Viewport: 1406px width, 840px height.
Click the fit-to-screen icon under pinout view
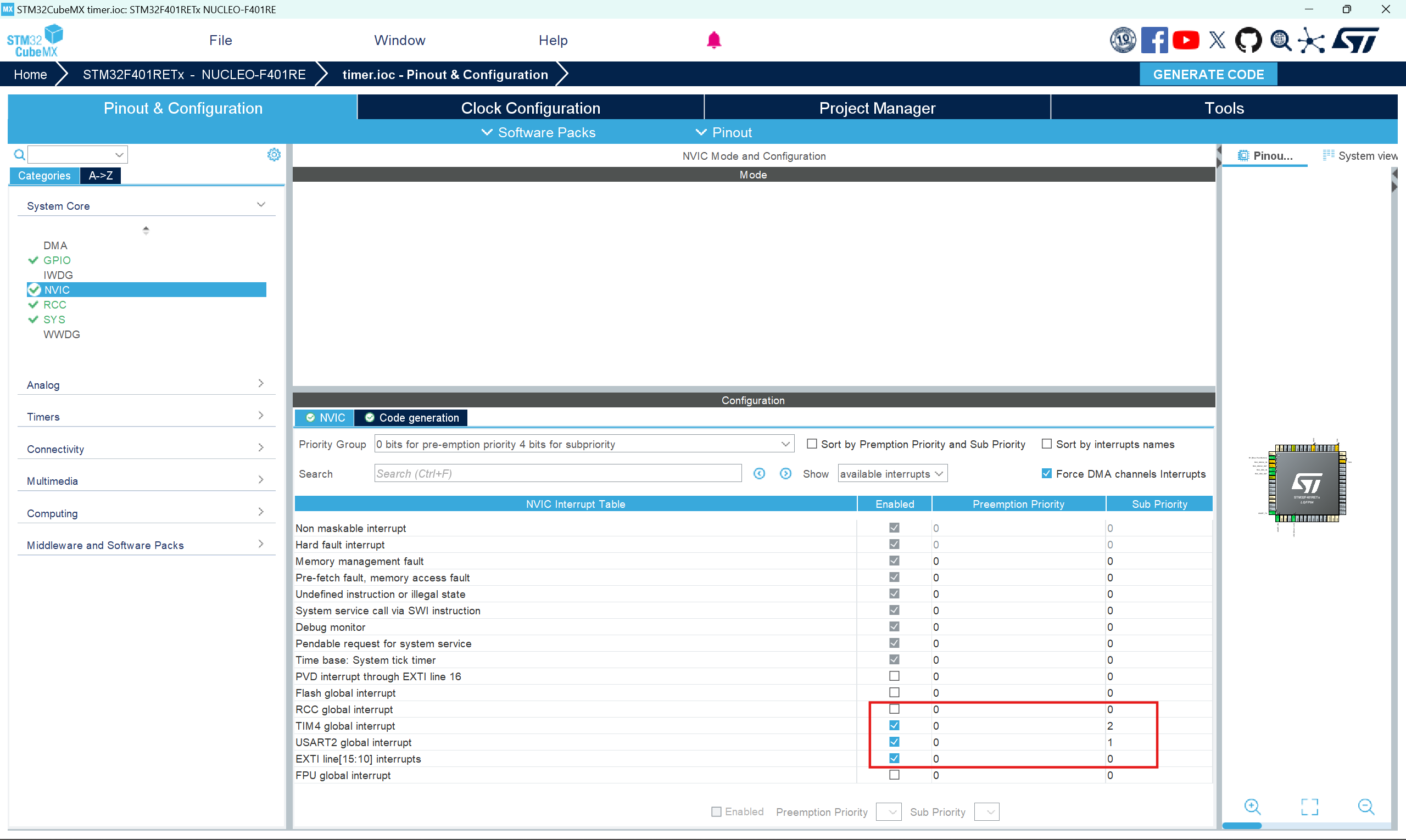[x=1309, y=806]
